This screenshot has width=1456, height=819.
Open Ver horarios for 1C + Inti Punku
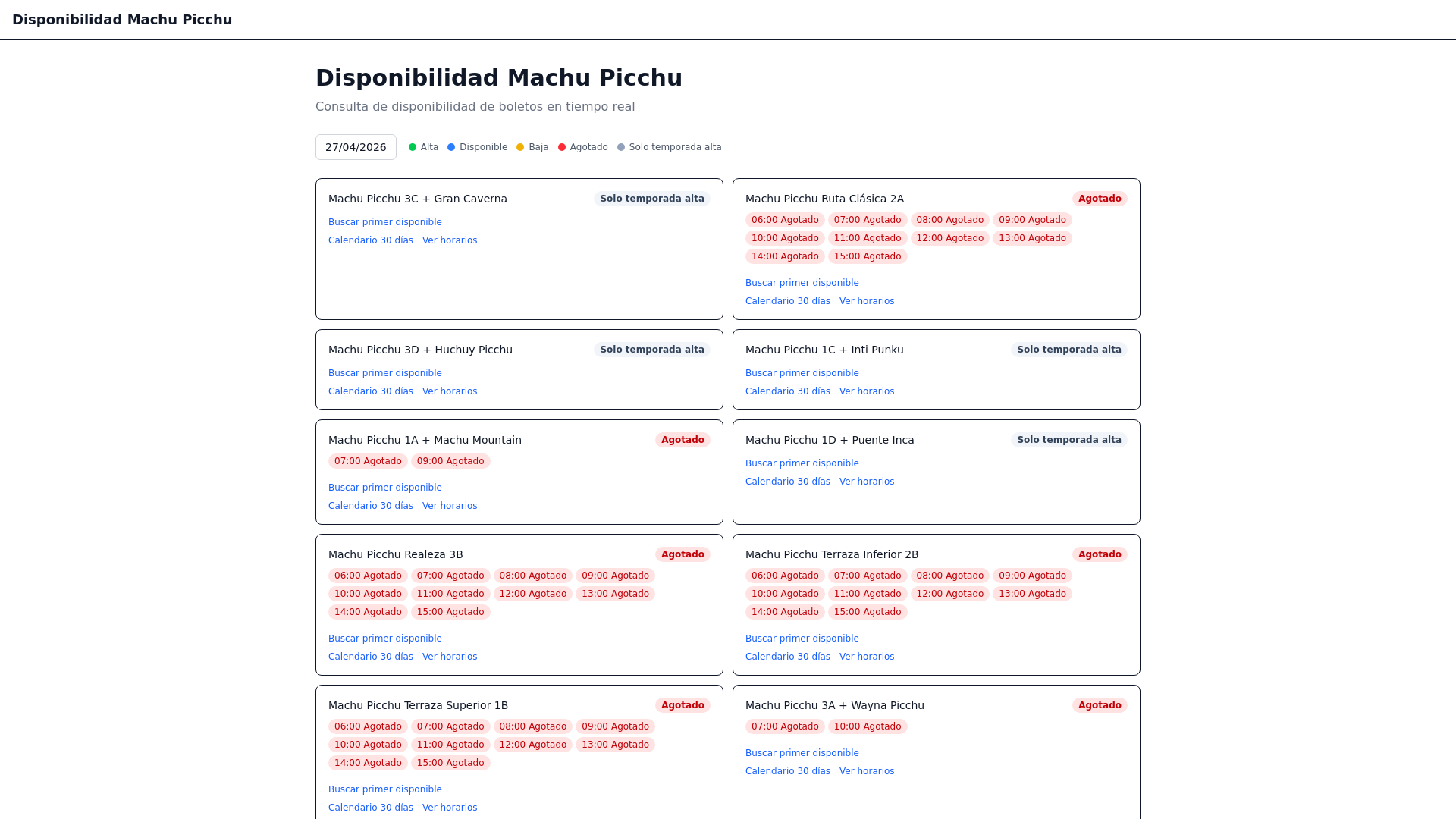point(867,391)
